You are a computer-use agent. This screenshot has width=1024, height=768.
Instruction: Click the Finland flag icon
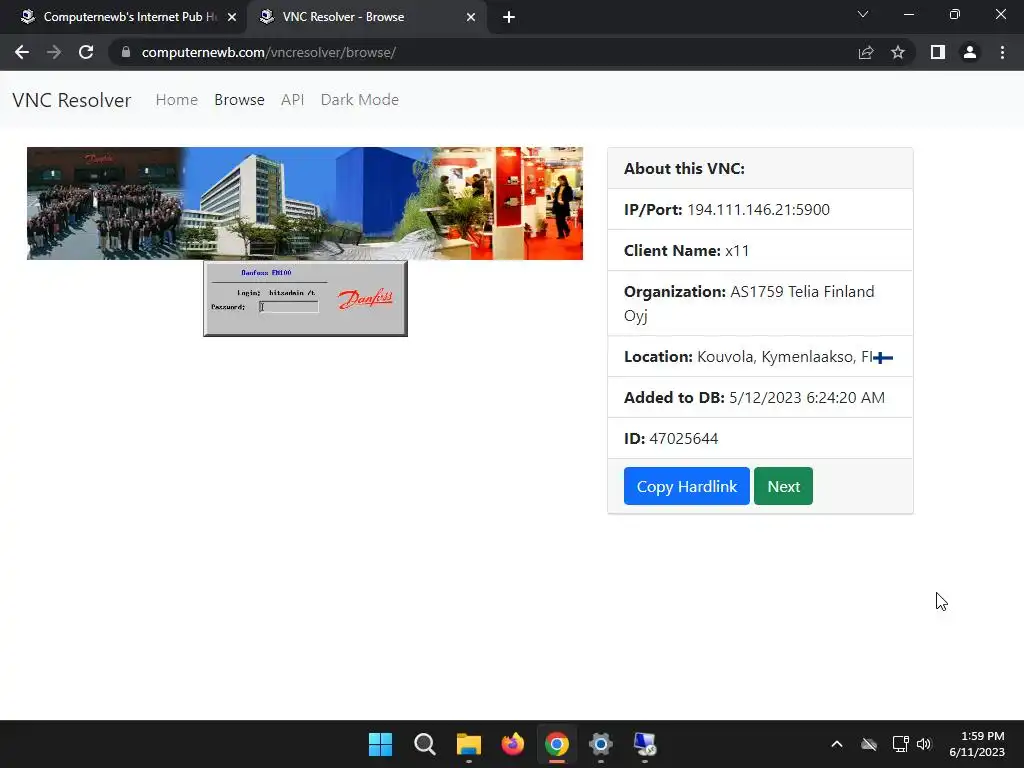[x=883, y=358]
